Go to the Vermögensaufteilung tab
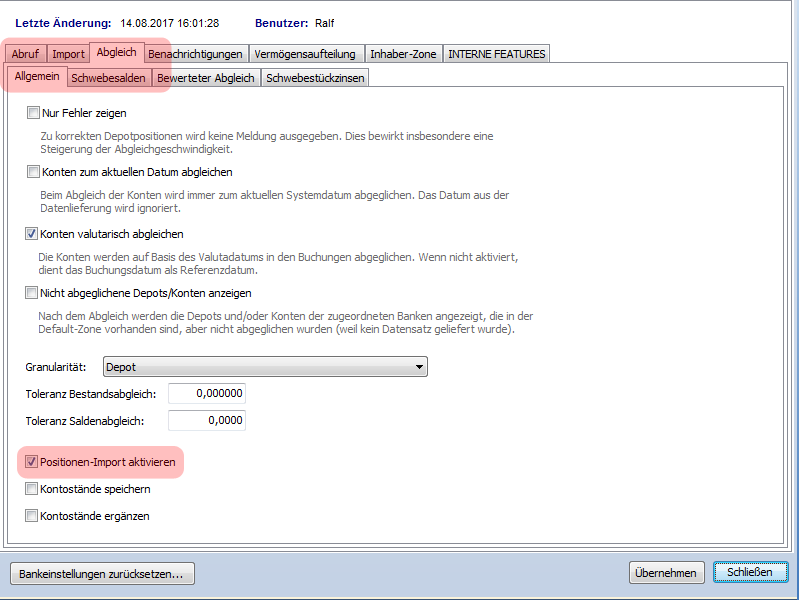This screenshot has width=799, height=600. [x=304, y=54]
